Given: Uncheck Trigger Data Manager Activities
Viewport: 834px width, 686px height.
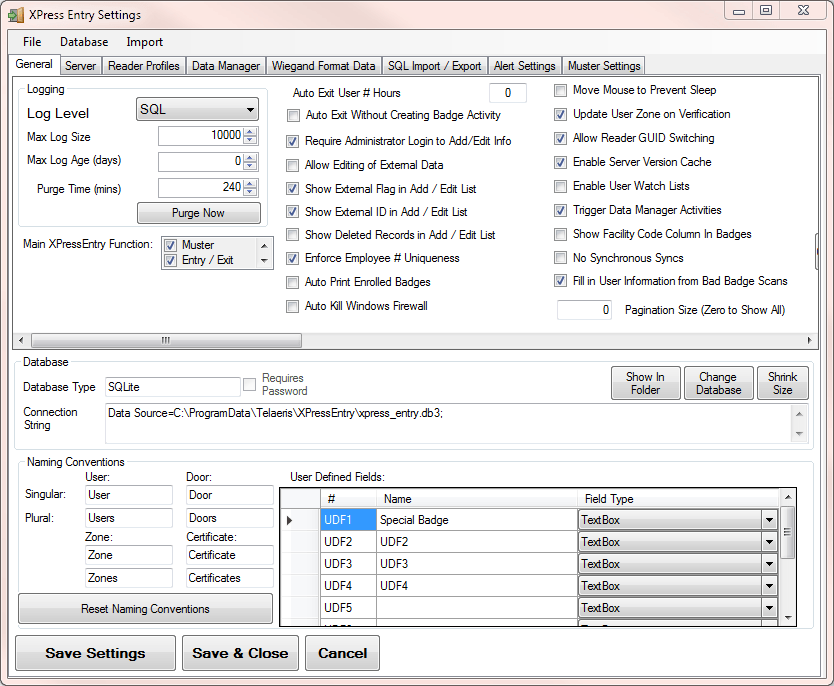Looking at the screenshot, I should pos(561,211).
